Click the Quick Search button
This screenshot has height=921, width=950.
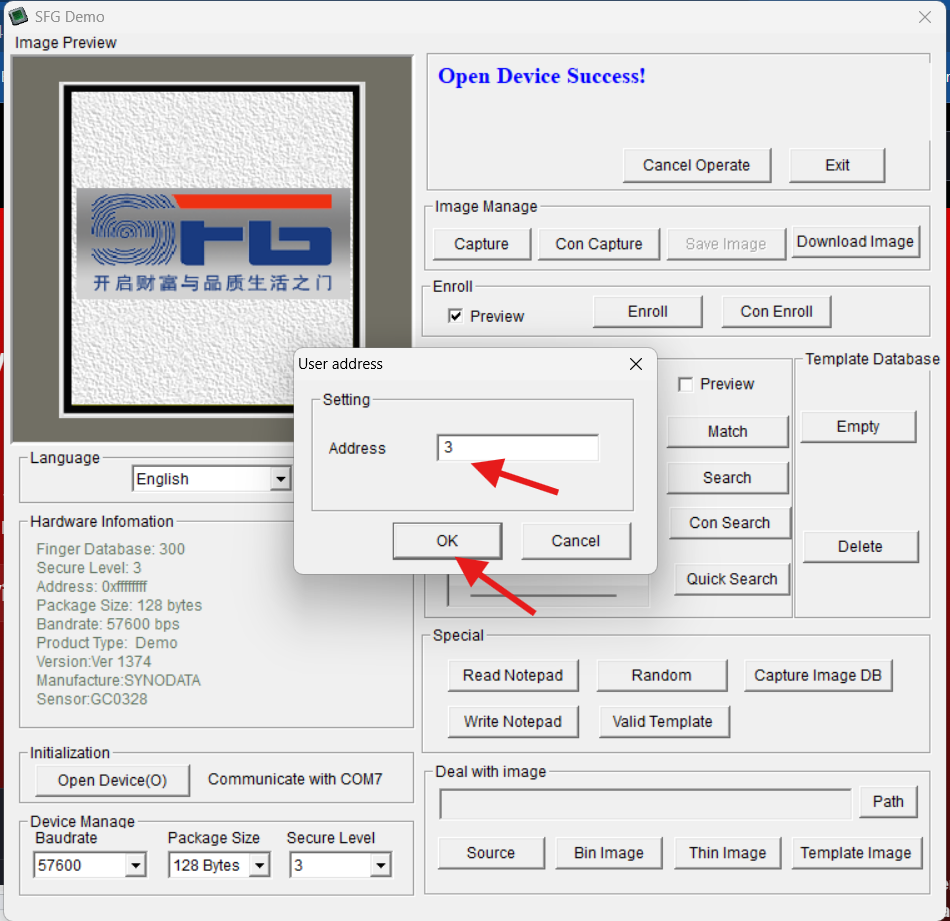click(732, 579)
